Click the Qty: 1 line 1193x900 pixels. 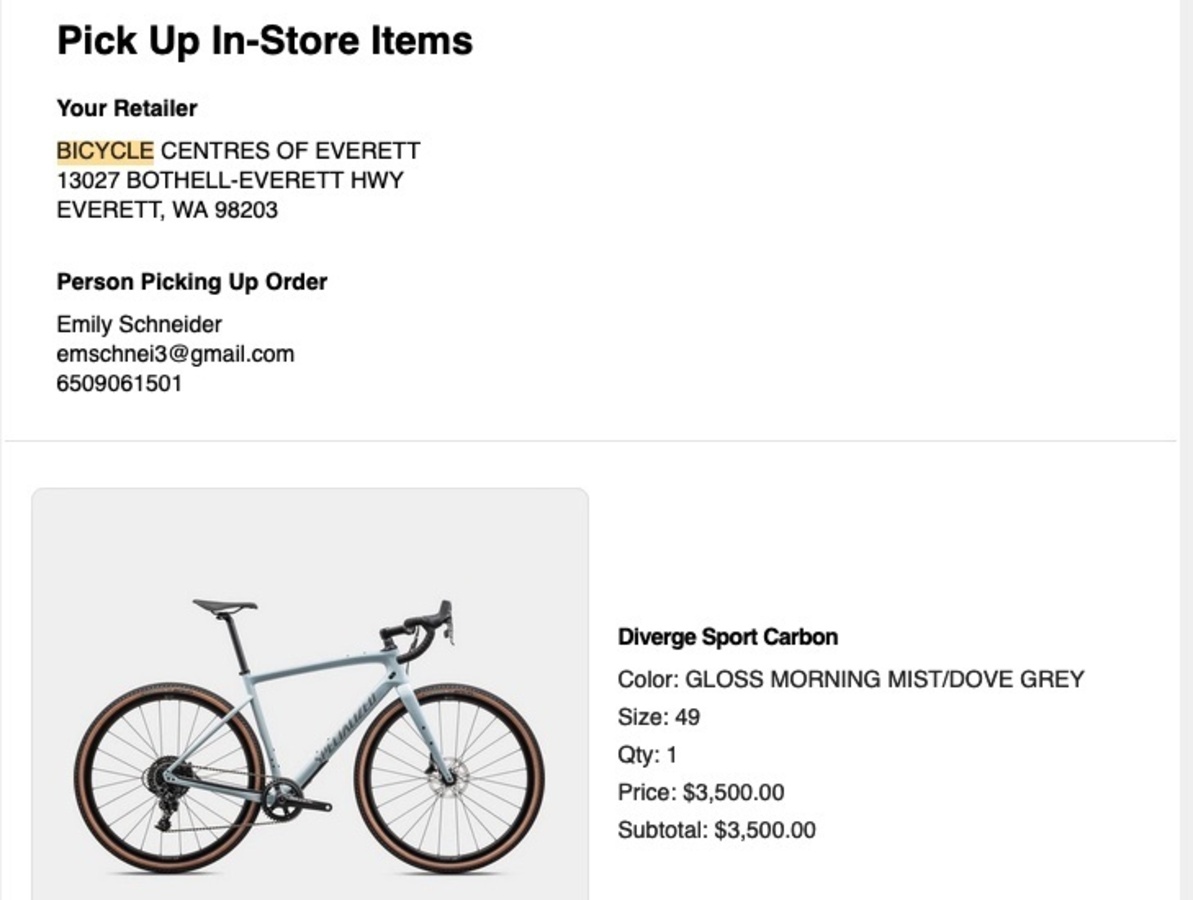[x=647, y=755]
